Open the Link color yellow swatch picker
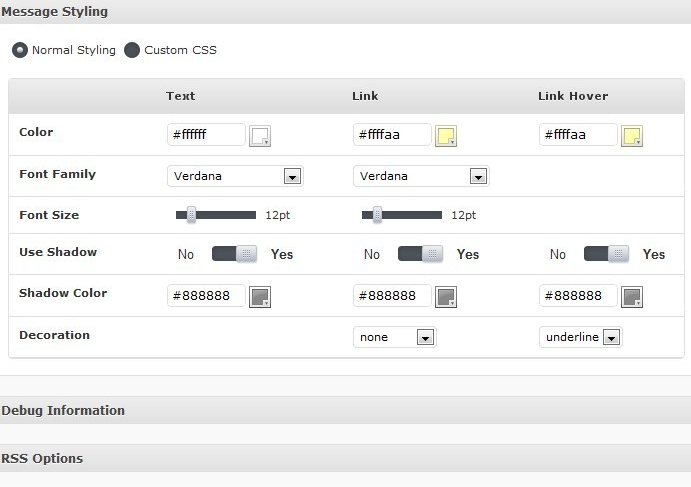This screenshot has height=487, width=691. click(x=446, y=136)
